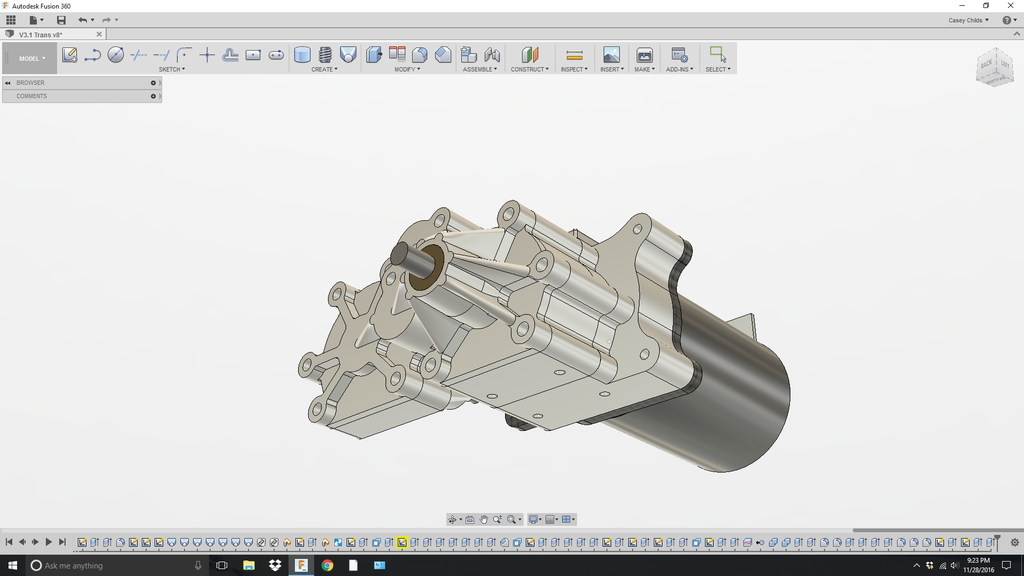Viewport: 1024px width, 576px height.
Task: Jump to the timeline beginning
Action: tap(9, 542)
